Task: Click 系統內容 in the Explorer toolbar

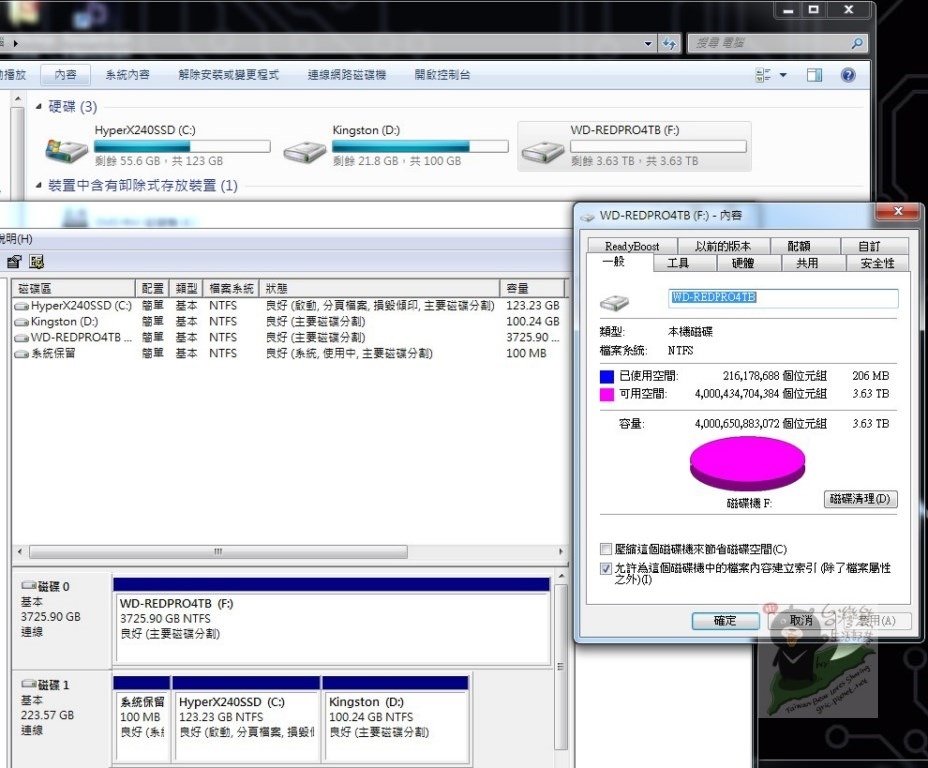Action: (127, 75)
